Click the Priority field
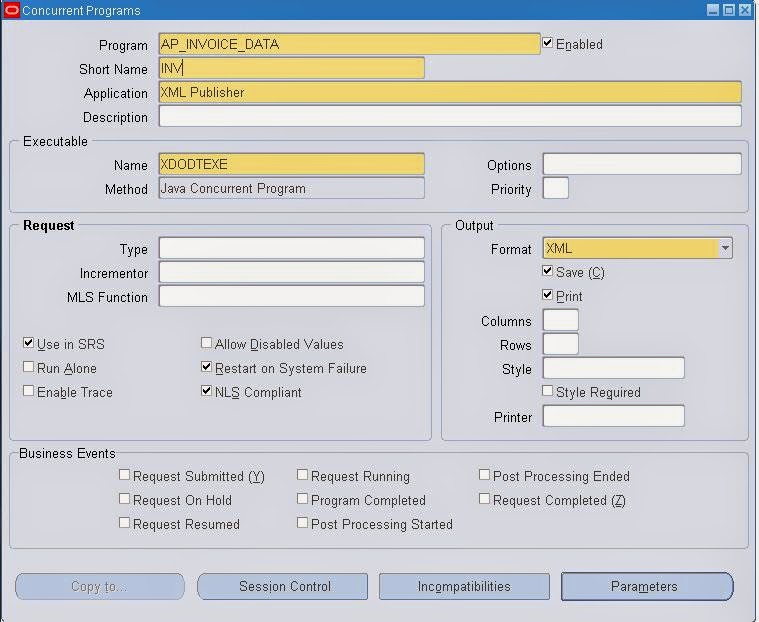The height and width of the screenshot is (622, 759). [556, 188]
